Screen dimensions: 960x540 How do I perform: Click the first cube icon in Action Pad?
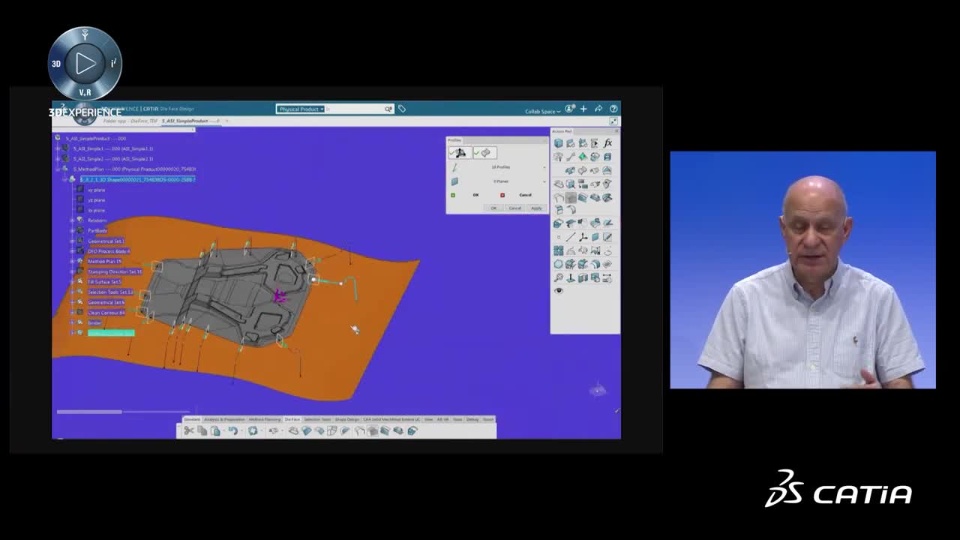(x=558, y=143)
